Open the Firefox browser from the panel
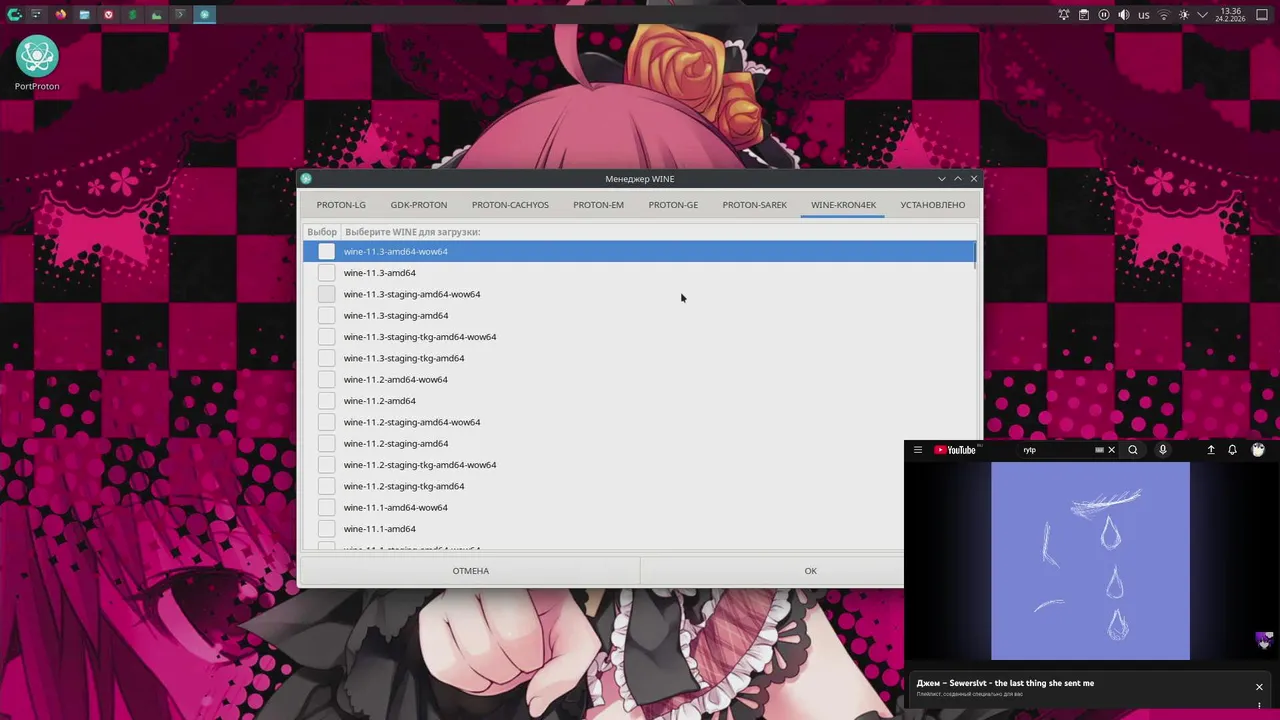Viewport: 1280px width, 720px height. point(61,15)
